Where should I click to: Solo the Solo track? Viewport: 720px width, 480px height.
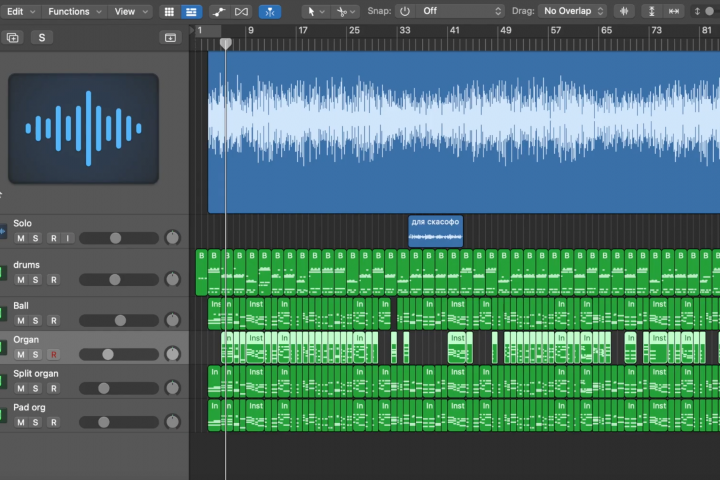[x=35, y=238]
